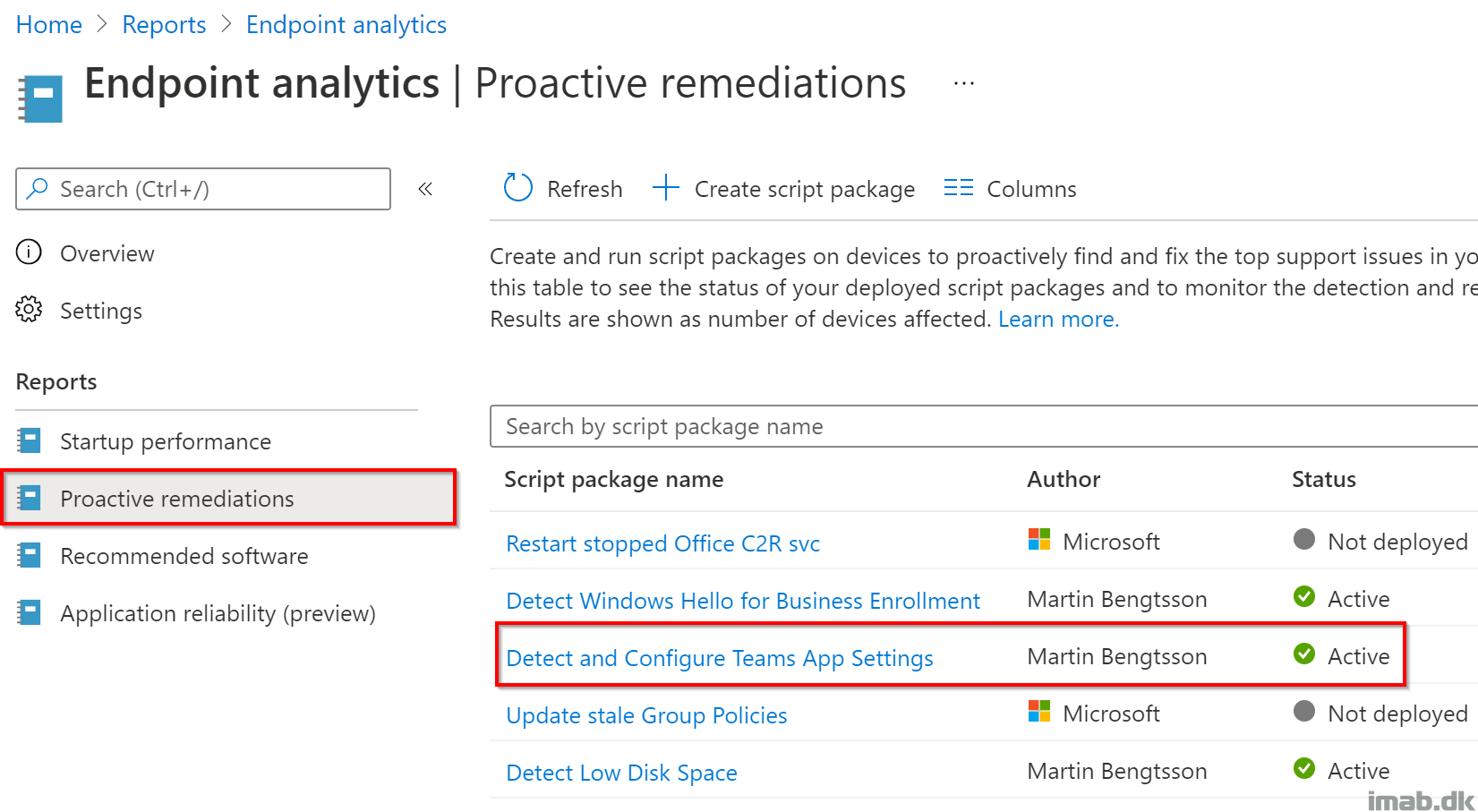Click Microsoft author text in Restart stopped Office row
This screenshot has width=1478, height=812.
pos(1111,542)
